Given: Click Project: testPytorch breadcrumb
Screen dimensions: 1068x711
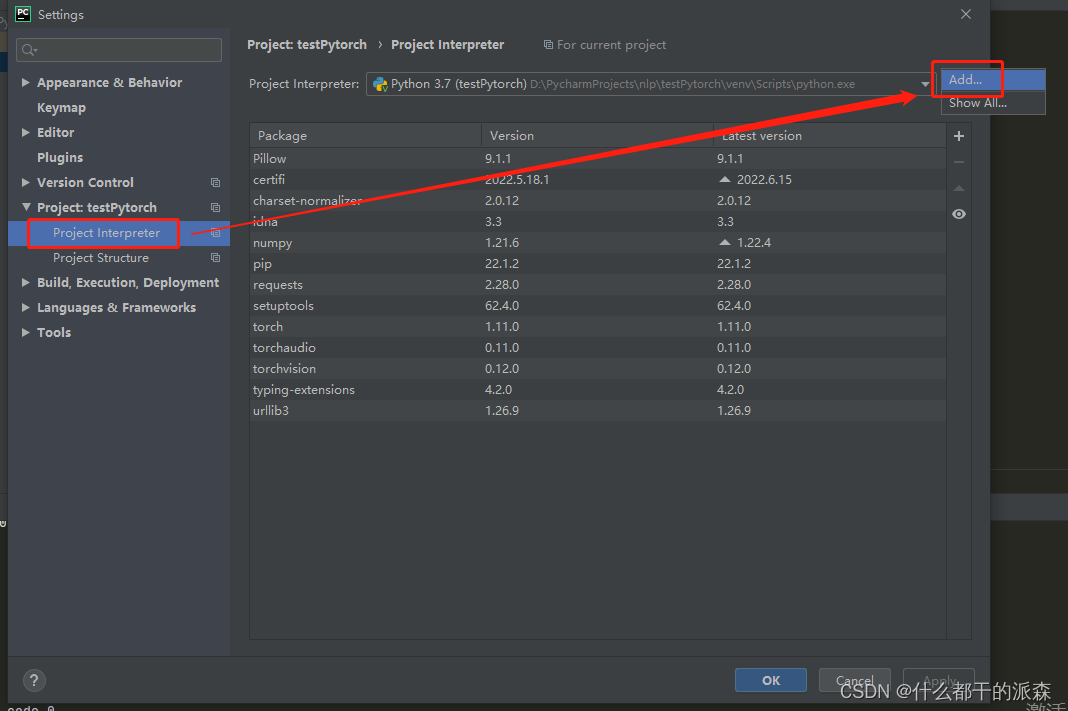Looking at the screenshot, I should (307, 45).
